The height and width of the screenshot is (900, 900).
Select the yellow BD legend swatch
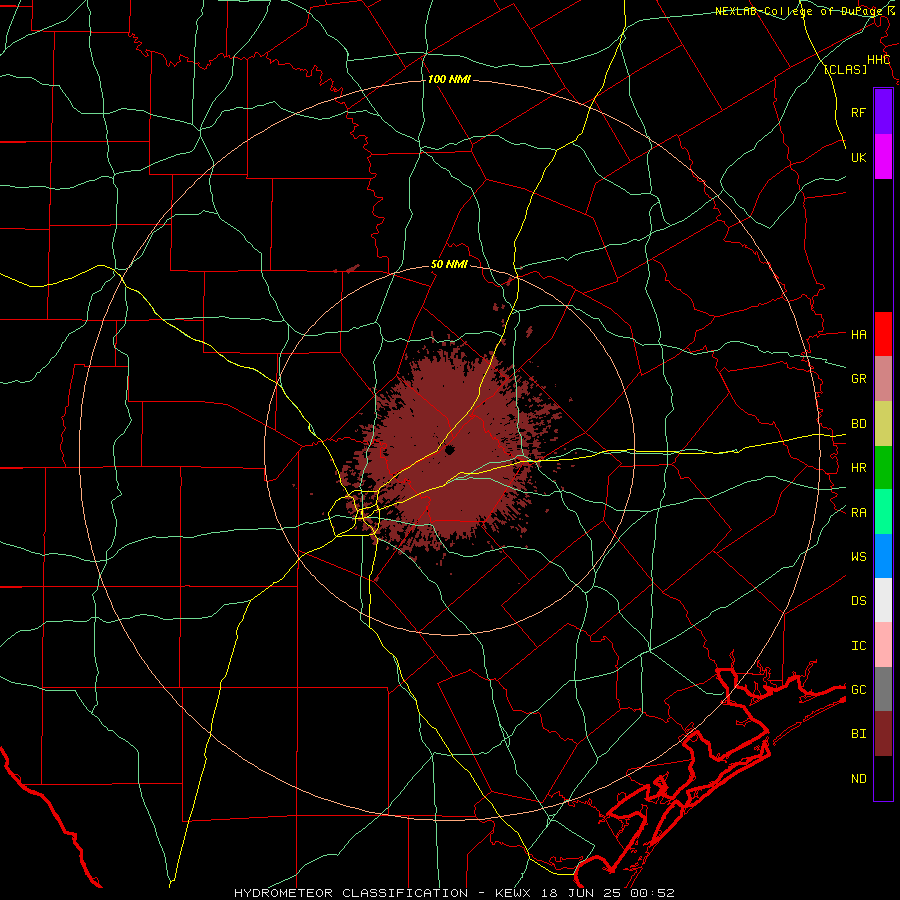[x=883, y=424]
